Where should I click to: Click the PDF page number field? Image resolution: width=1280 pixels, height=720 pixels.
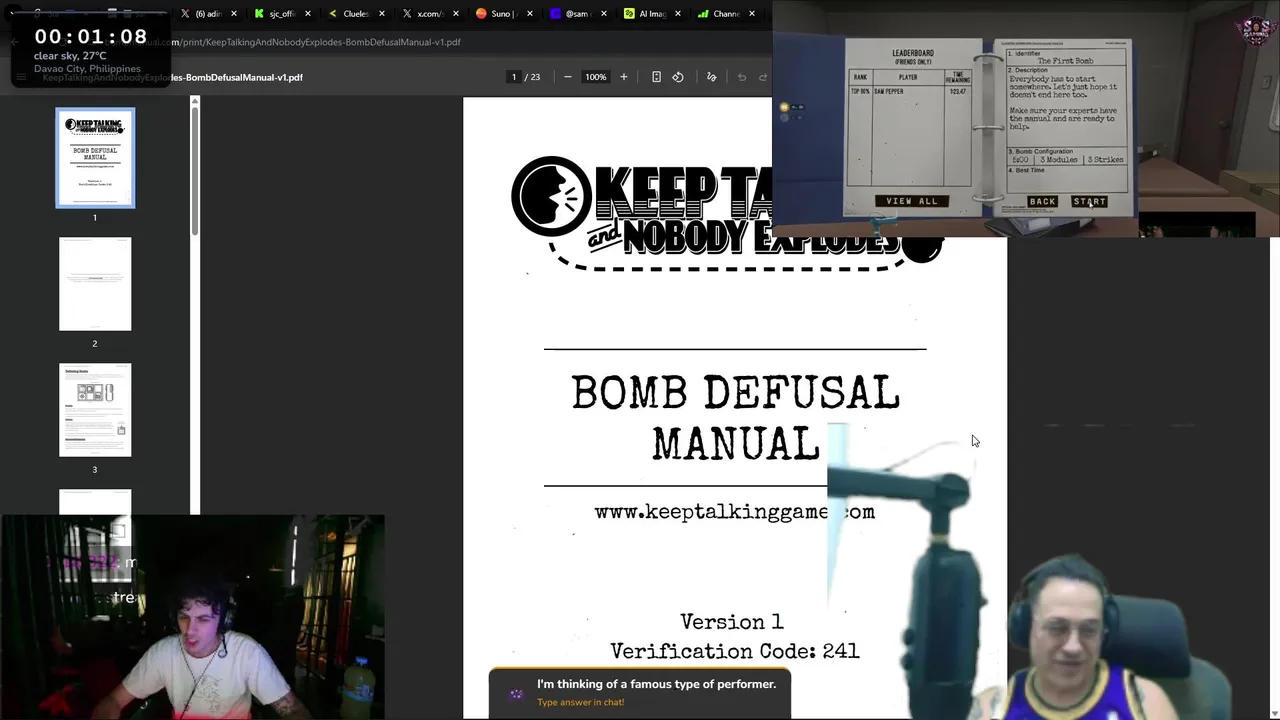(x=514, y=77)
